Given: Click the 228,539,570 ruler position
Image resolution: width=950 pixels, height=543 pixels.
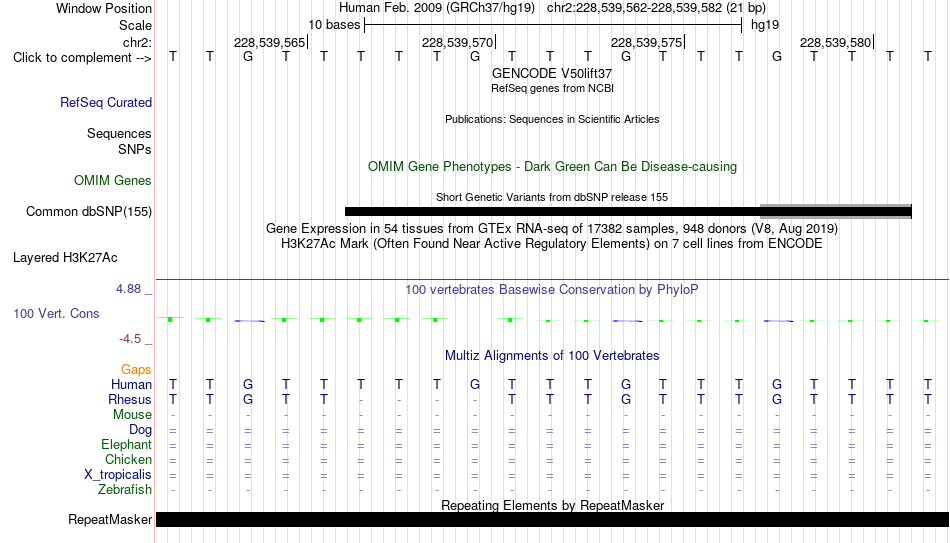Looking at the screenshot, I should tap(457, 42).
